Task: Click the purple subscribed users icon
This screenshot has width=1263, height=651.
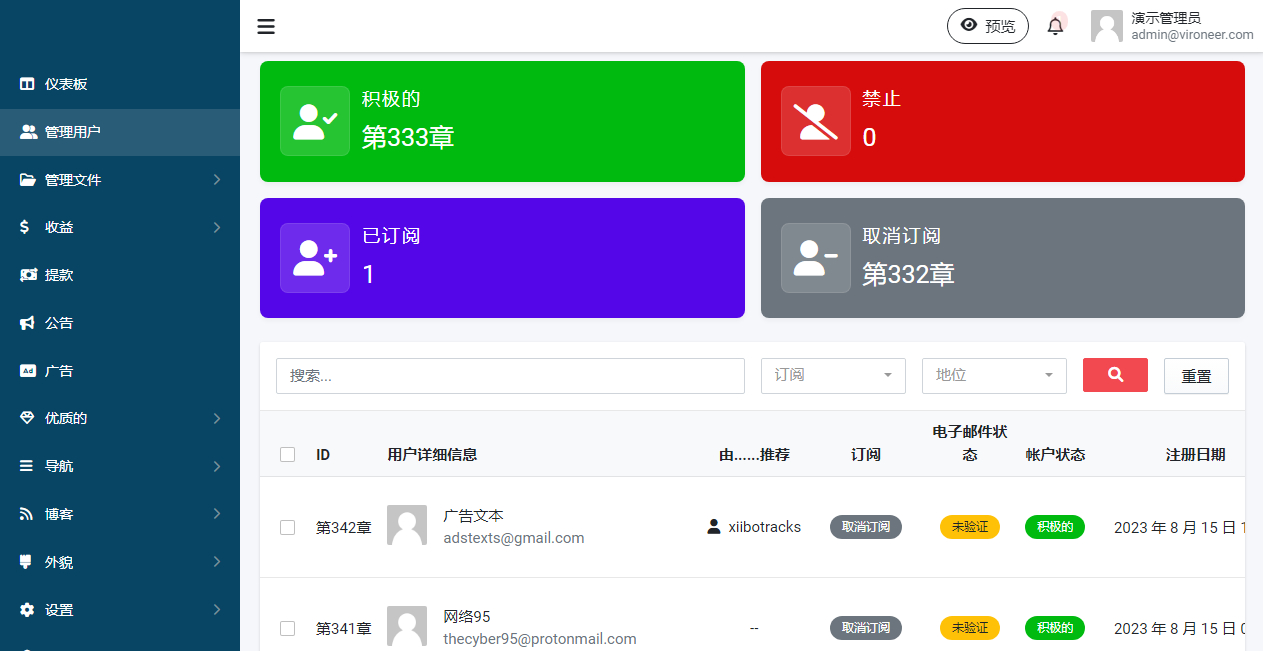Action: [x=315, y=258]
